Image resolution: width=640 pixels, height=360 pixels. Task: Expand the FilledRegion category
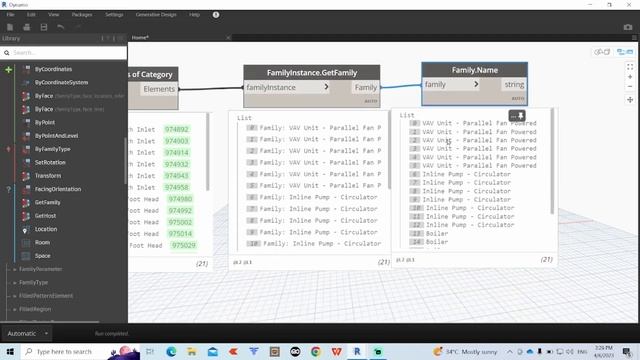(15, 309)
